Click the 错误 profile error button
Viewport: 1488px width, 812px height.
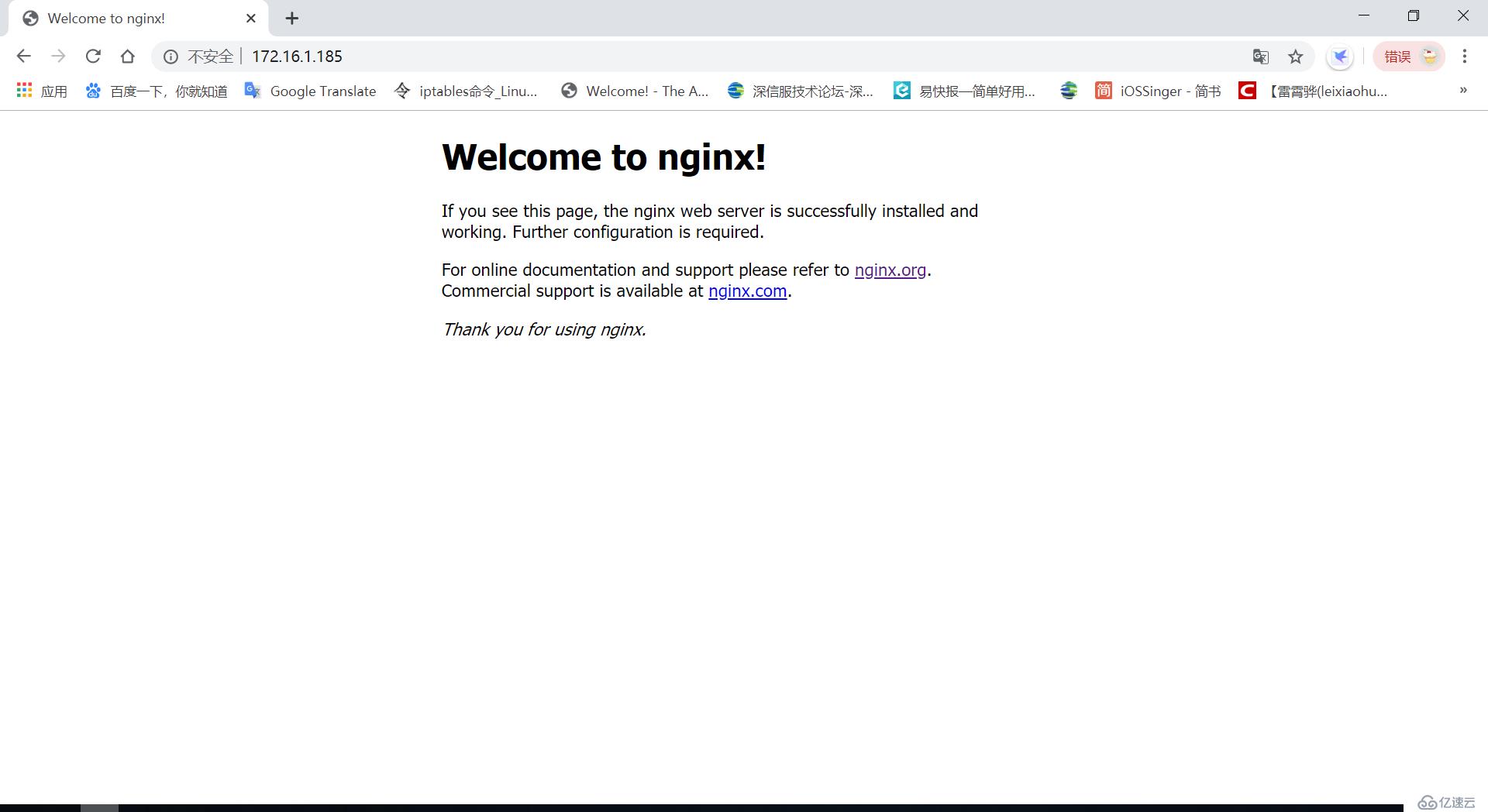[1409, 57]
